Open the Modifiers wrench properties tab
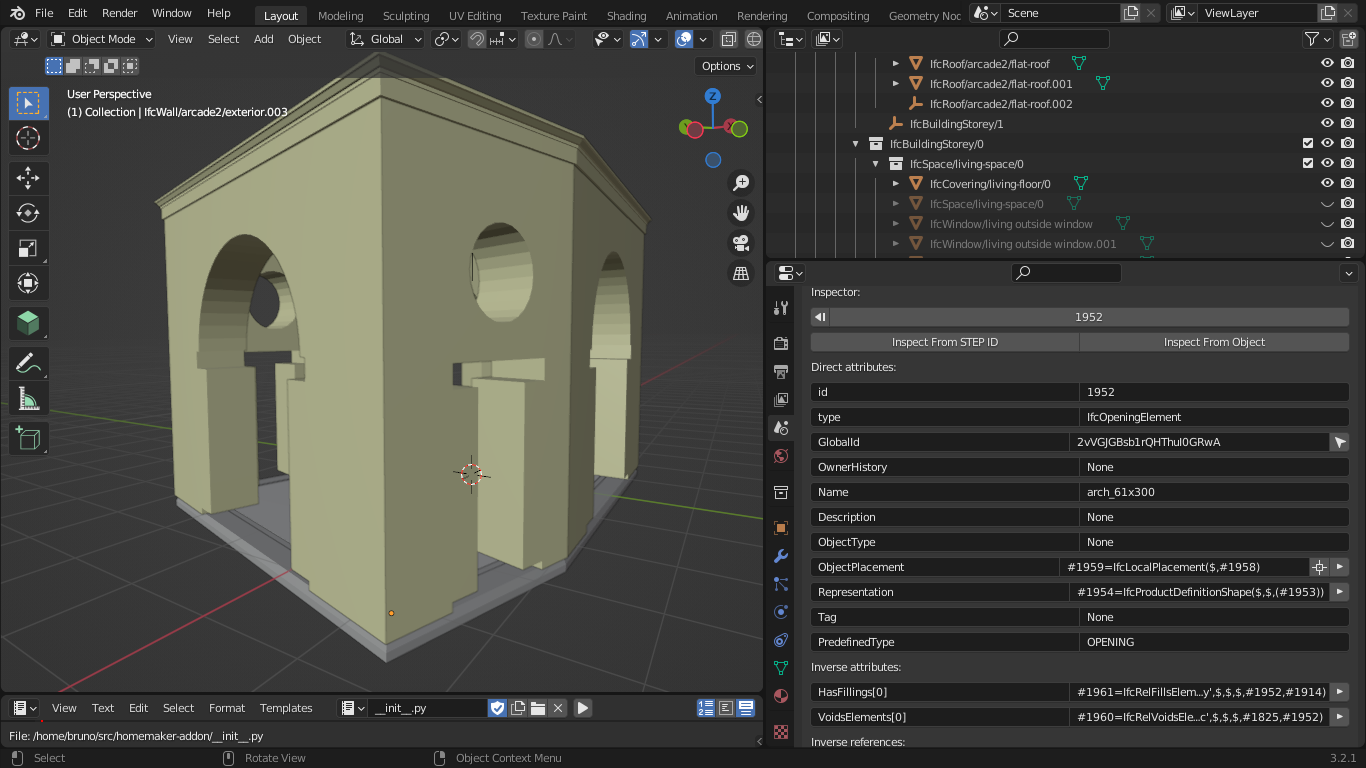 pyautogui.click(x=781, y=556)
